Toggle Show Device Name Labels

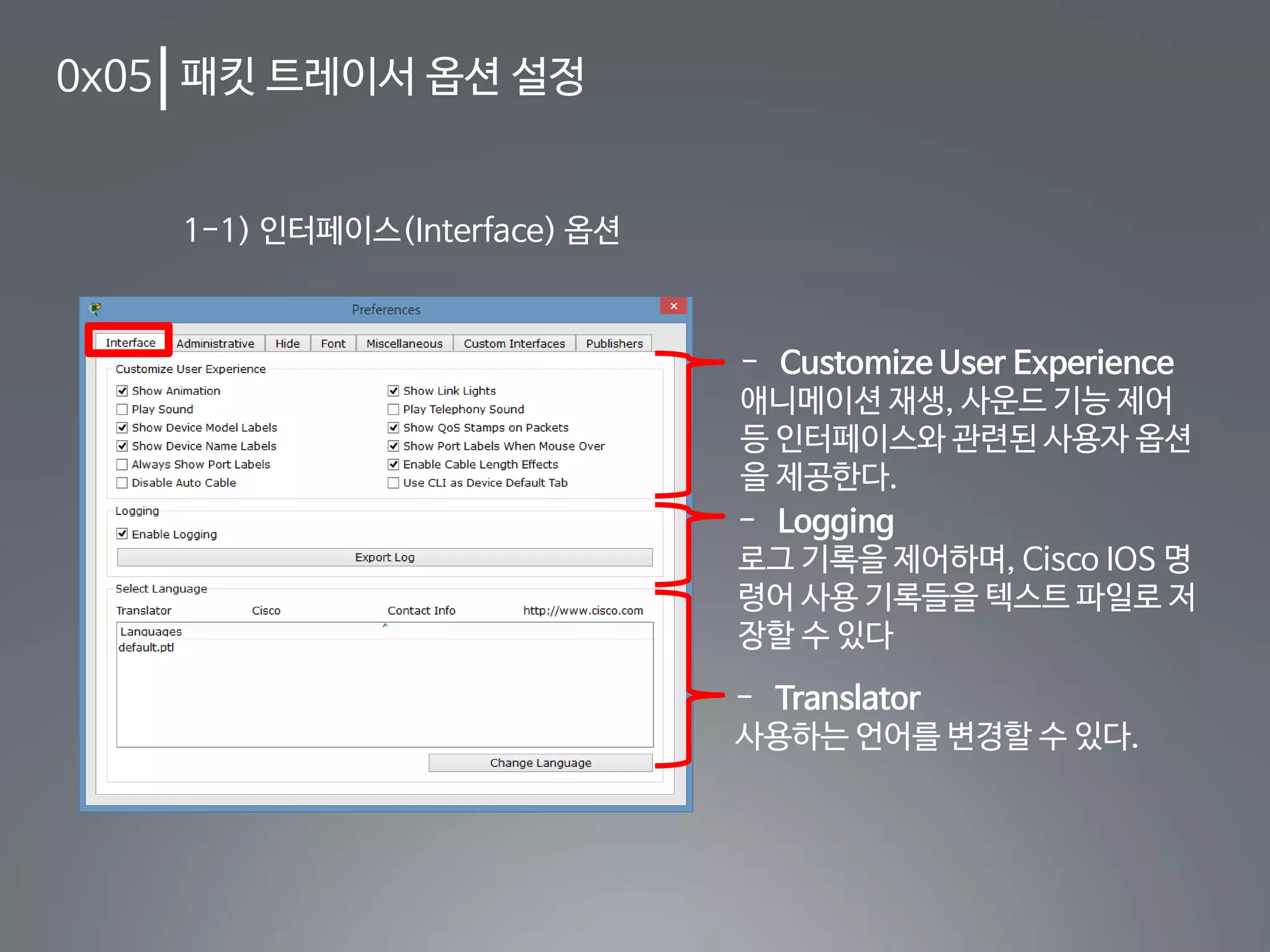122,446
